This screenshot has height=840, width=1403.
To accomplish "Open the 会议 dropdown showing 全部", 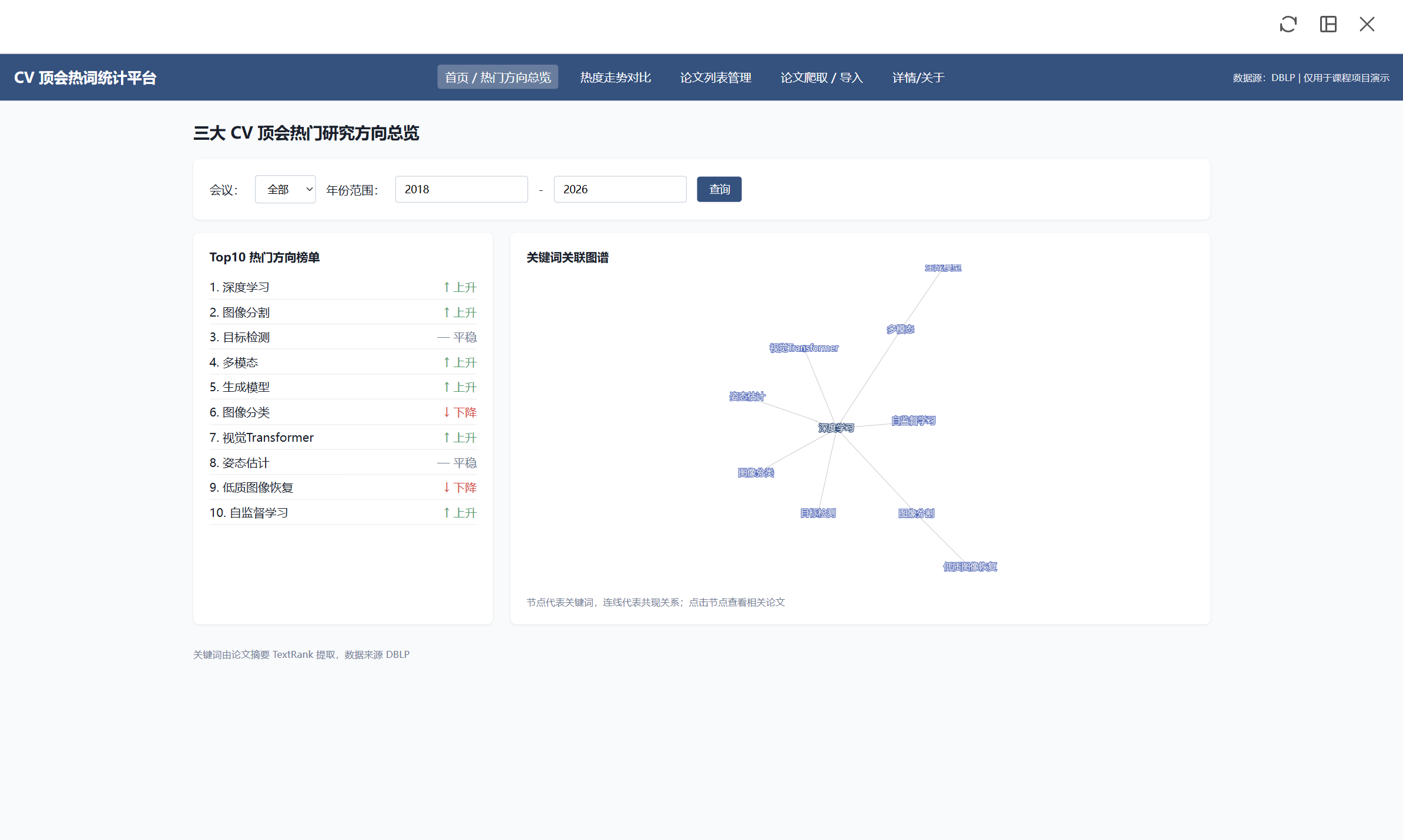I will (285, 189).
